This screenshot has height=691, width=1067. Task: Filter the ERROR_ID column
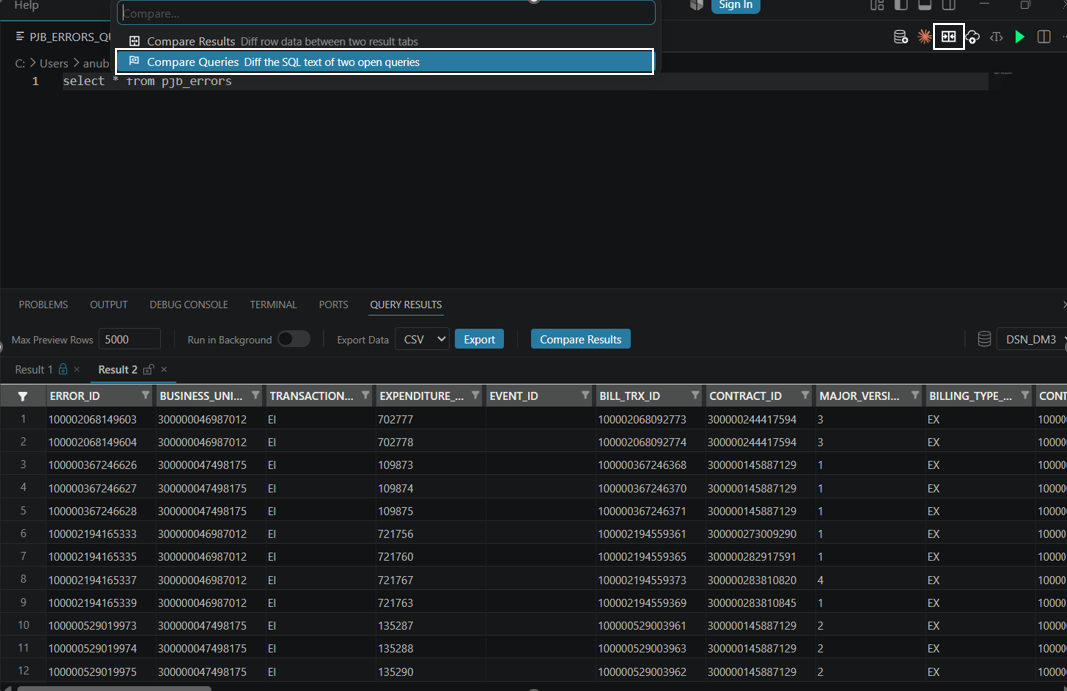click(146, 395)
